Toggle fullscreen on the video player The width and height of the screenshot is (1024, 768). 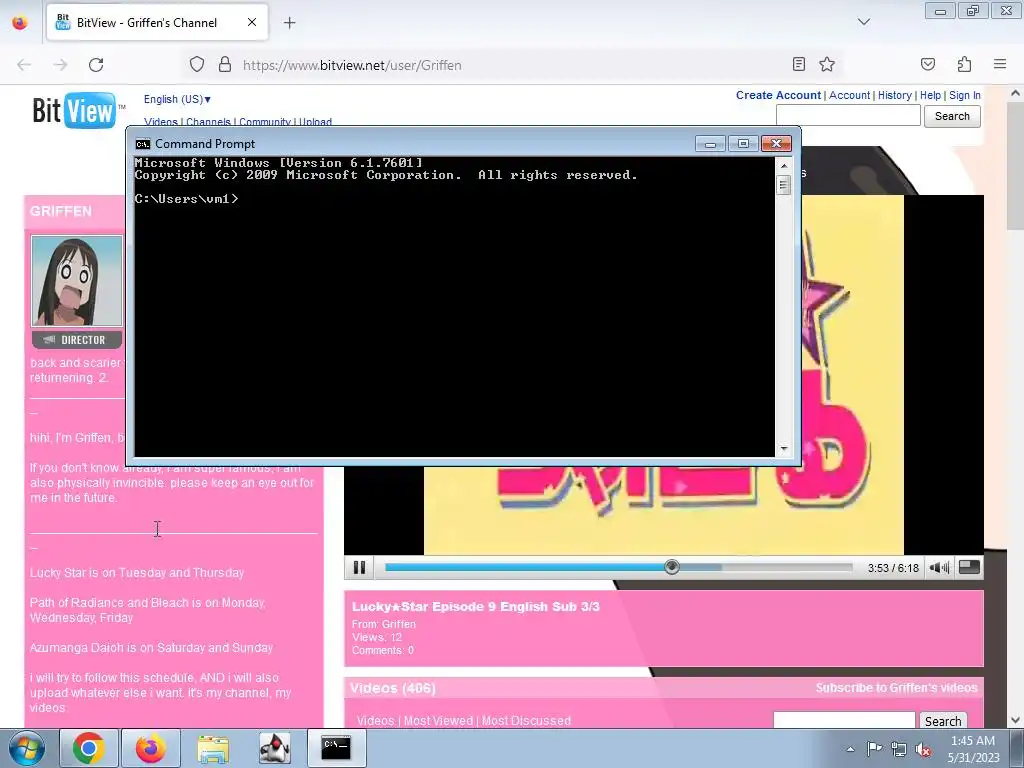969,567
